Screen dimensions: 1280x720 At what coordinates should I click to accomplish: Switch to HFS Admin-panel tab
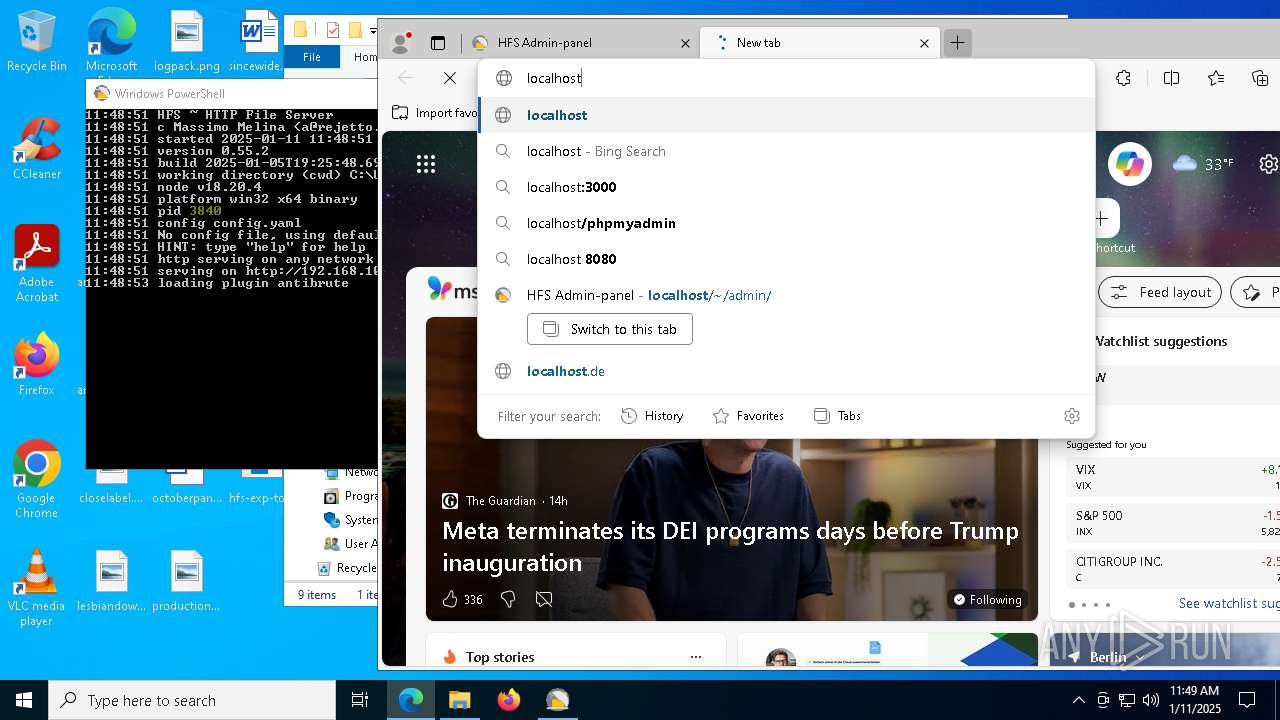point(580,43)
